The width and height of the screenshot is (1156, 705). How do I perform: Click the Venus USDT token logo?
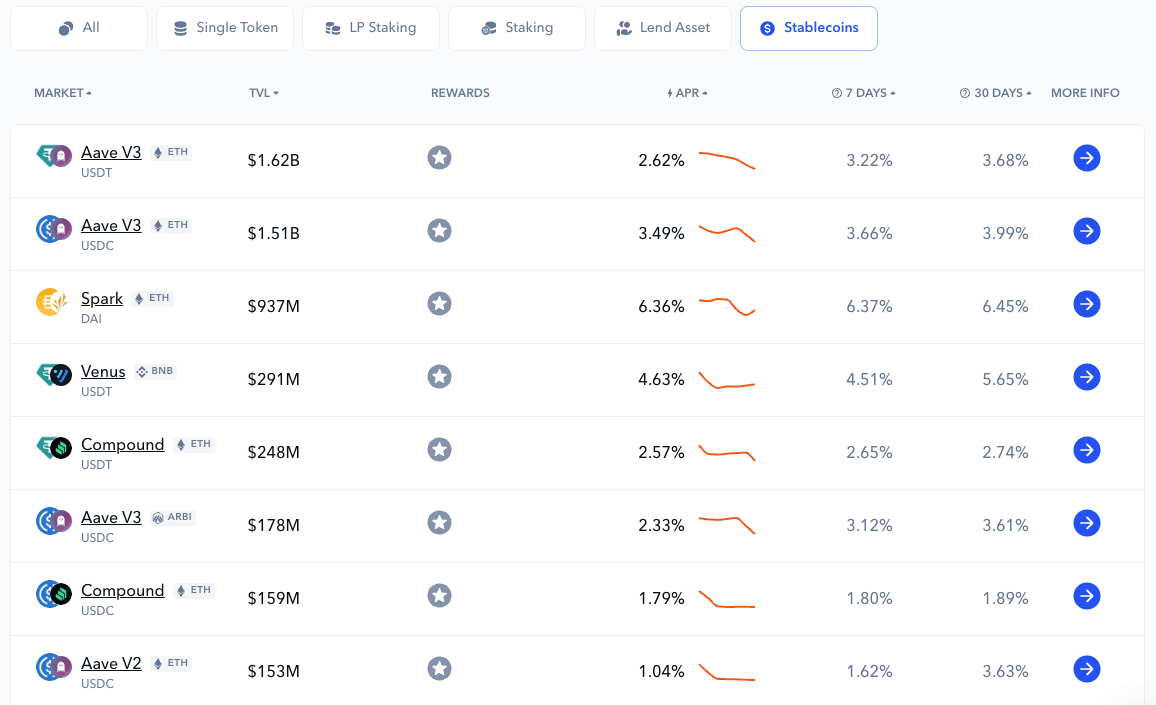point(54,375)
